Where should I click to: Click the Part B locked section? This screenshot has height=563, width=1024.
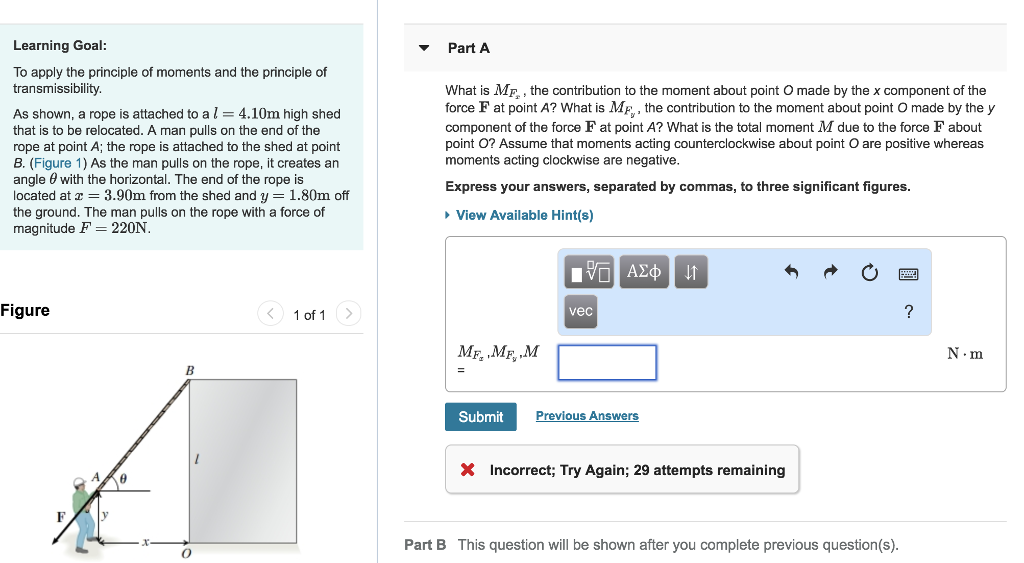(x=650, y=545)
